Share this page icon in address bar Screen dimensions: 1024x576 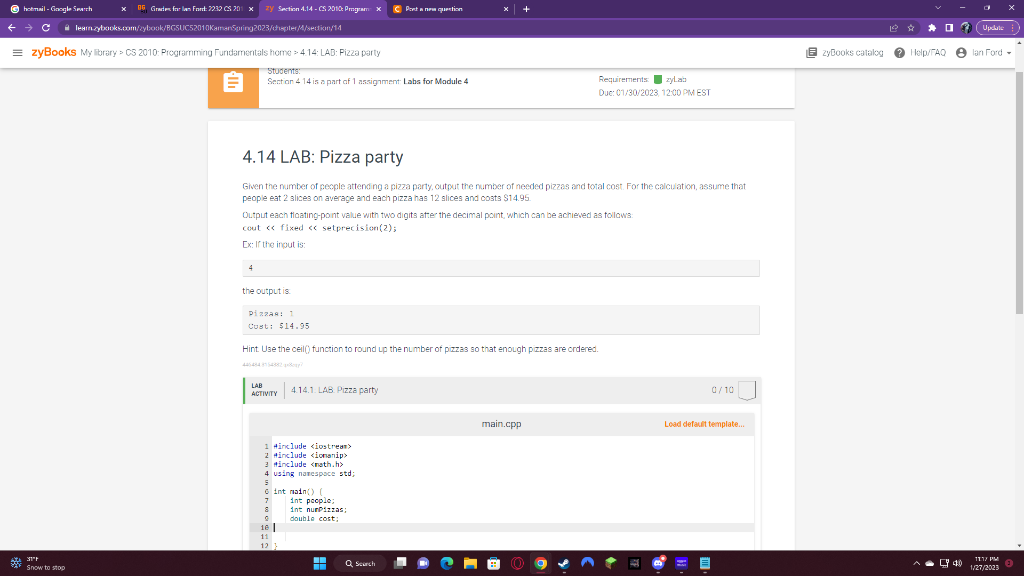893,28
